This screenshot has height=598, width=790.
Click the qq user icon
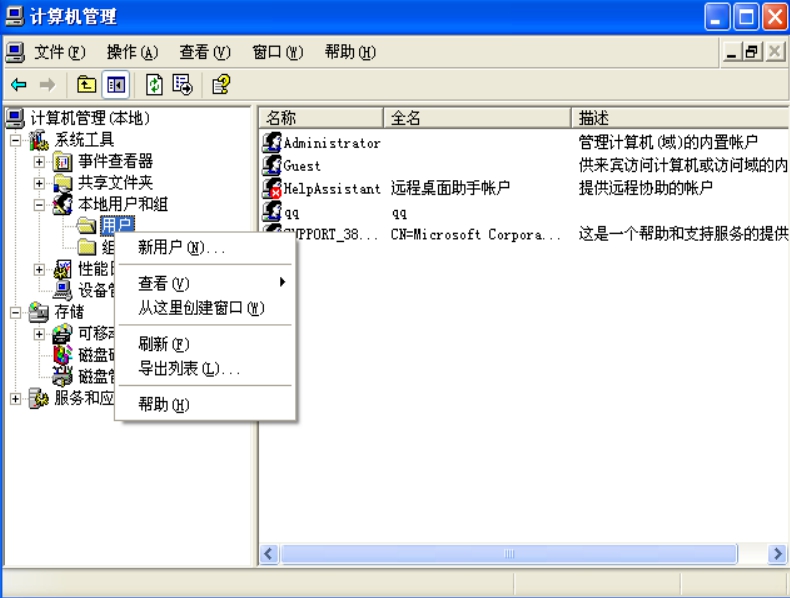click(272, 211)
